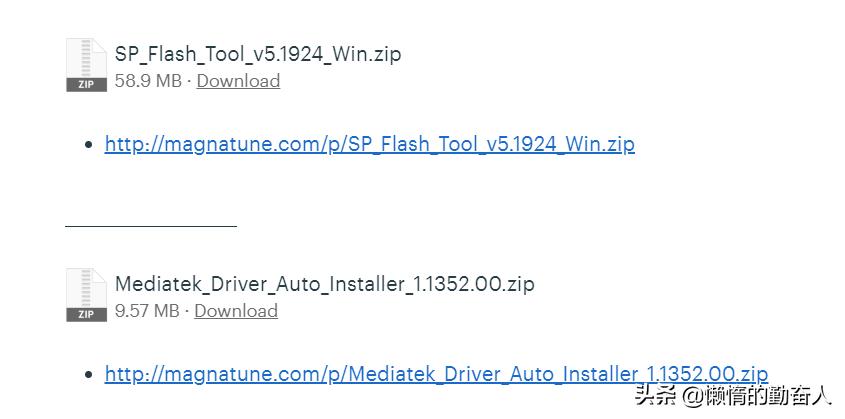Select the SP_Flash_Tool_v5.1924_Win.zip file name
Screen dimensions: 845x419
click(x=258, y=54)
